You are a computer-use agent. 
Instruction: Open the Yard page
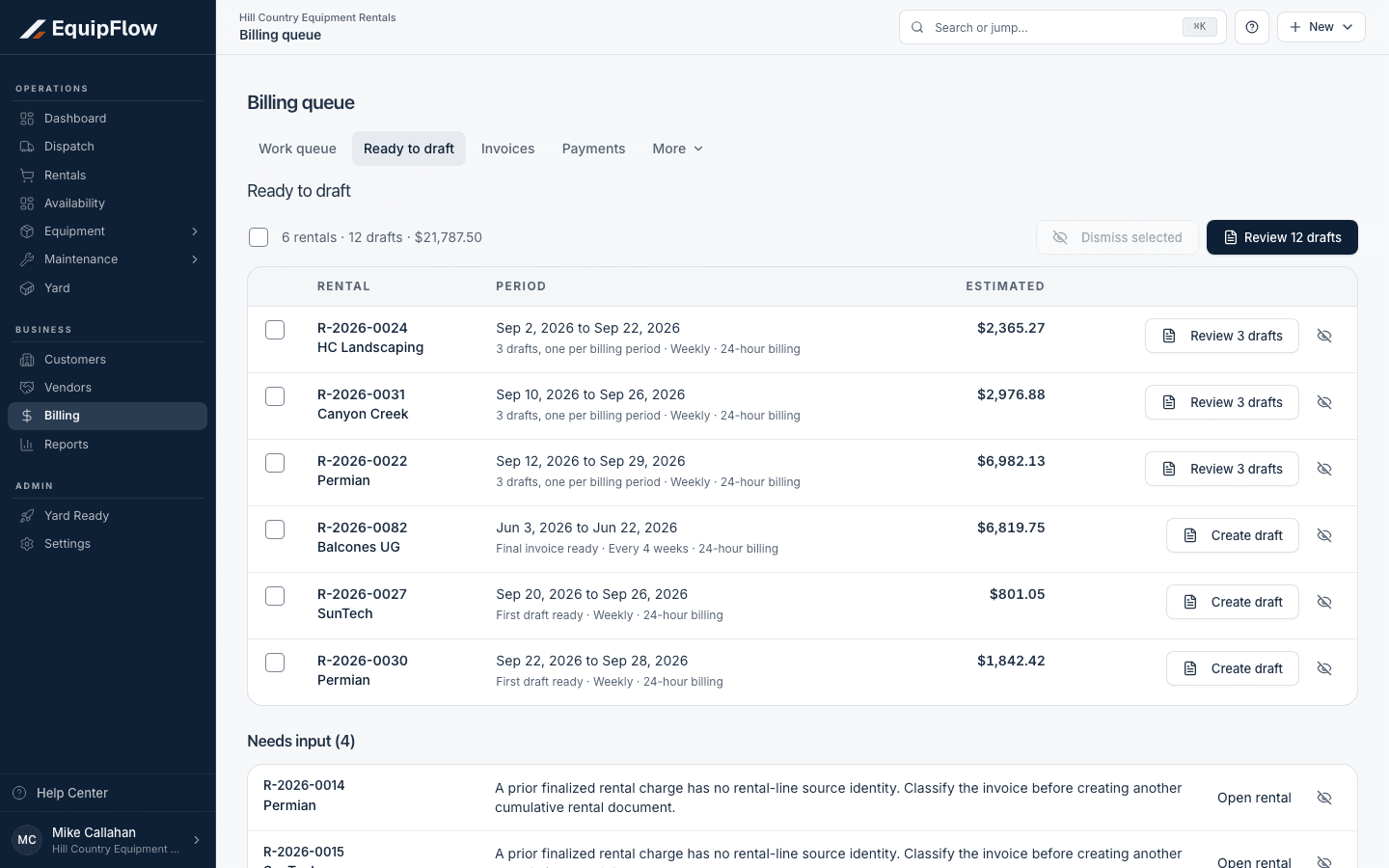tap(107, 288)
